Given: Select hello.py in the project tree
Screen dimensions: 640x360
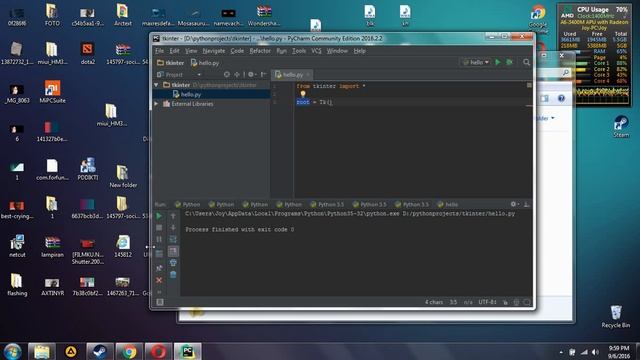Looking at the screenshot, I should [211, 94].
